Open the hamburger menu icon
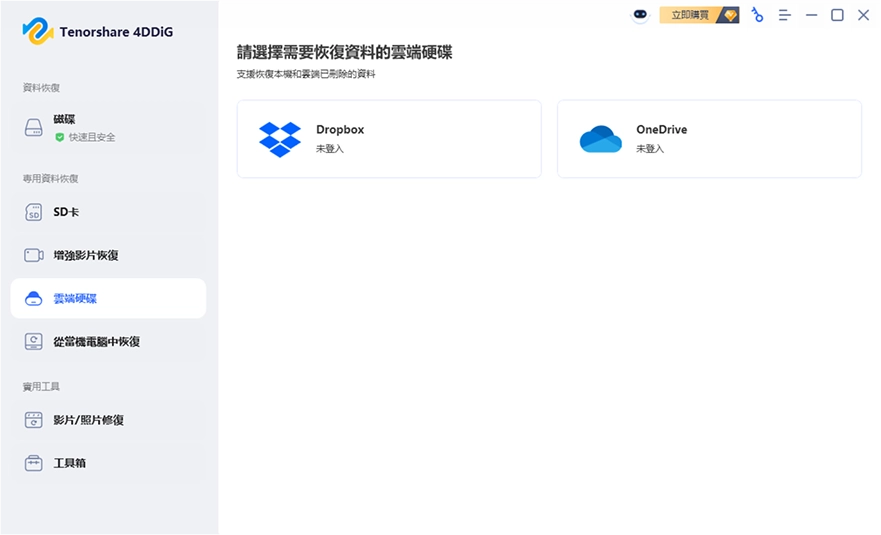The height and width of the screenshot is (535, 881). (785, 15)
